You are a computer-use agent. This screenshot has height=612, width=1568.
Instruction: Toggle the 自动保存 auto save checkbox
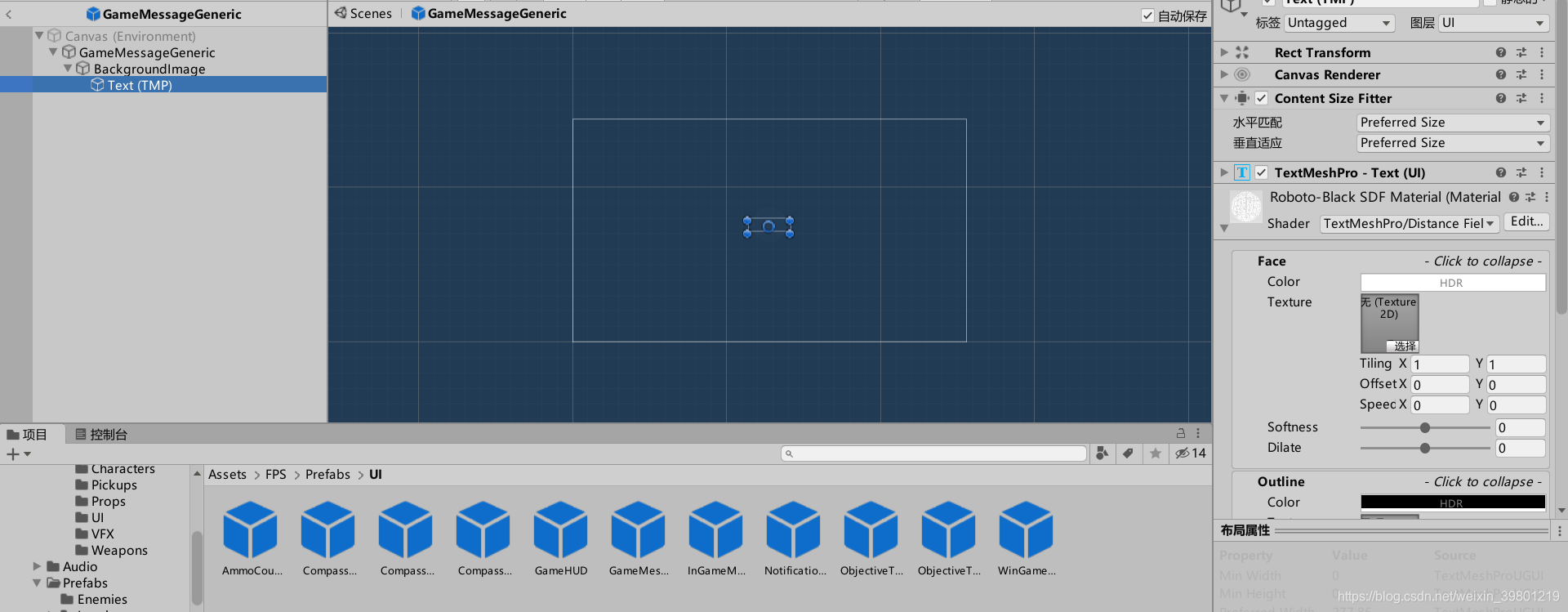pyautogui.click(x=1147, y=16)
